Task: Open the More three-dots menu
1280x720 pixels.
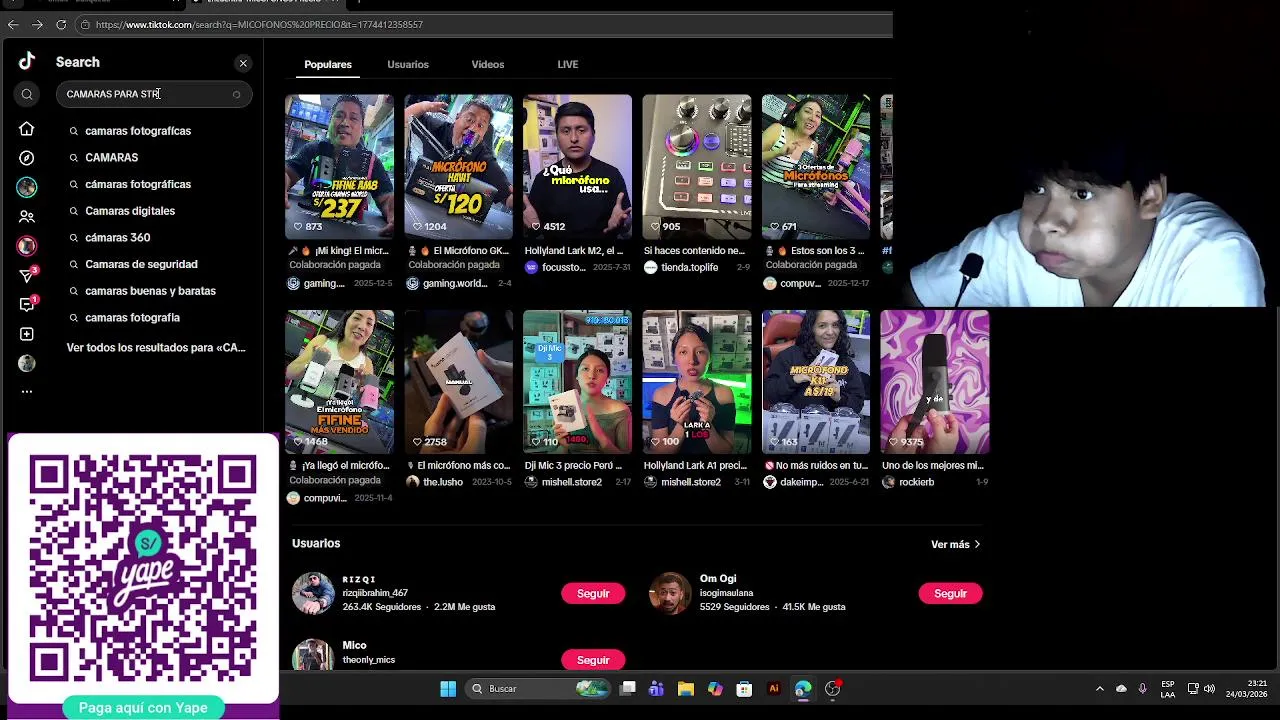Action: click(x=27, y=392)
